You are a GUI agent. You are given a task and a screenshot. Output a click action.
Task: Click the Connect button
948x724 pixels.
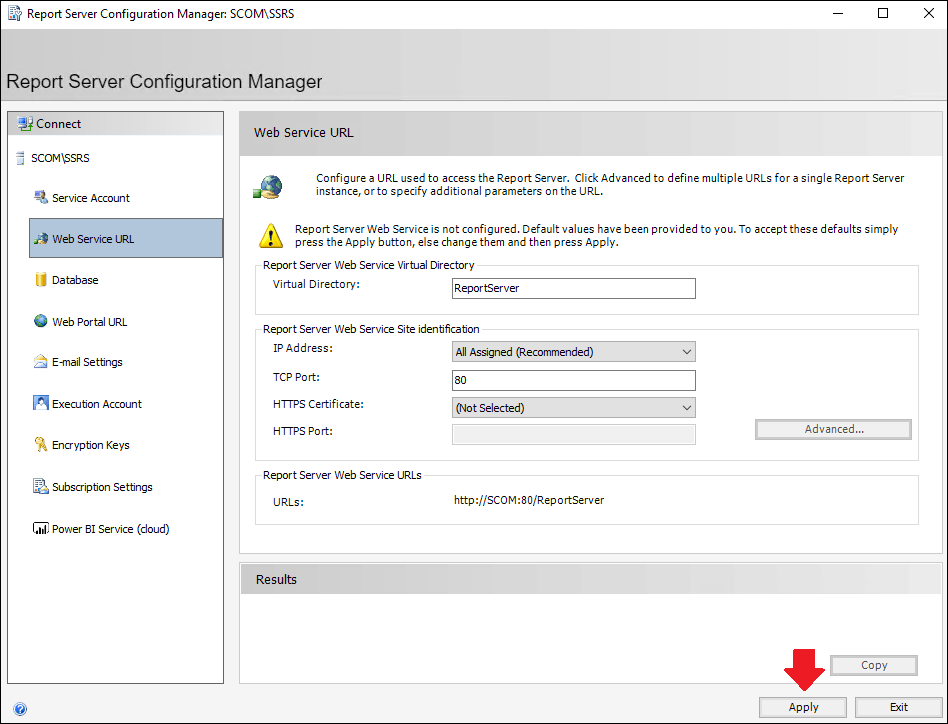[115, 124]
